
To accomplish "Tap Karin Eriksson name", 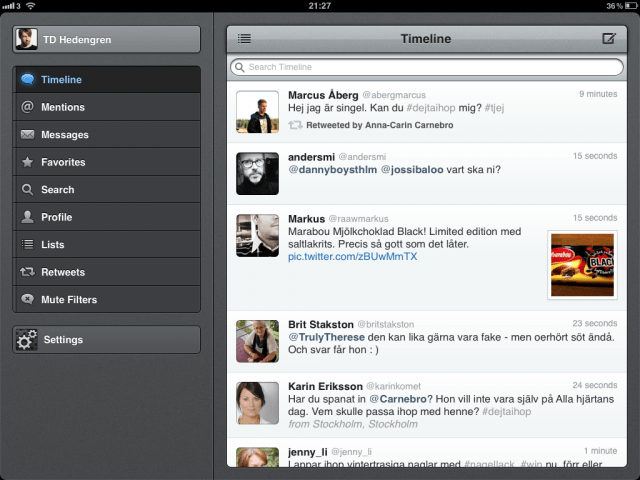I will coord(325,386).
